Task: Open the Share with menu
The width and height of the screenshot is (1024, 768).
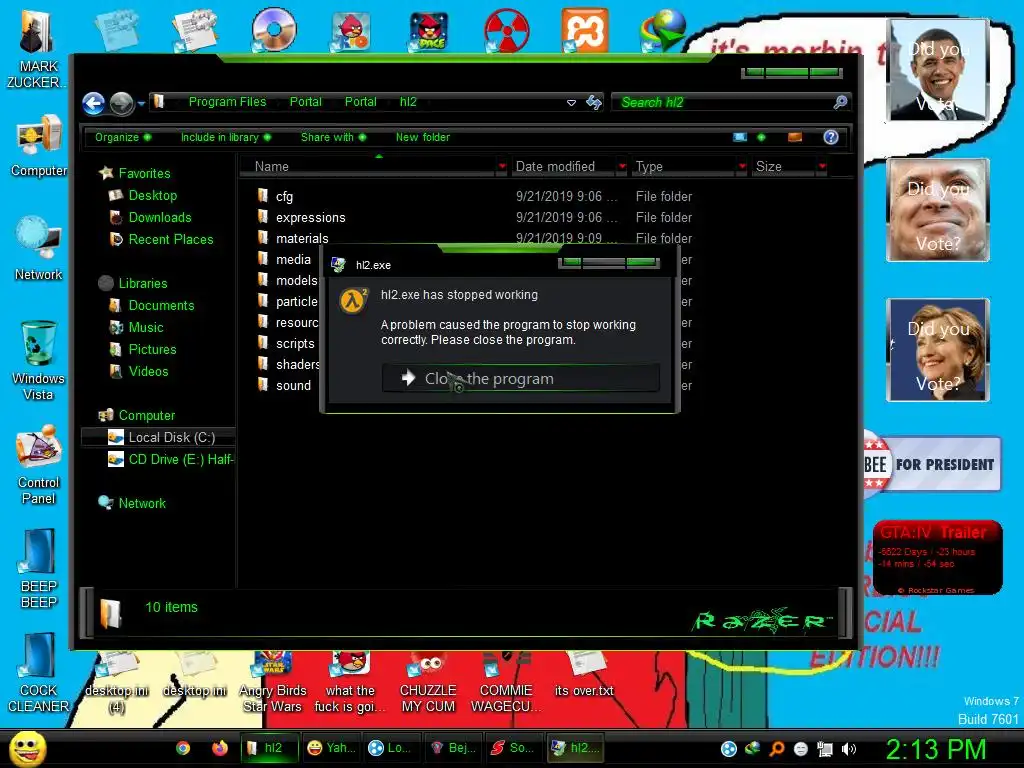Action: pos(333,137)
